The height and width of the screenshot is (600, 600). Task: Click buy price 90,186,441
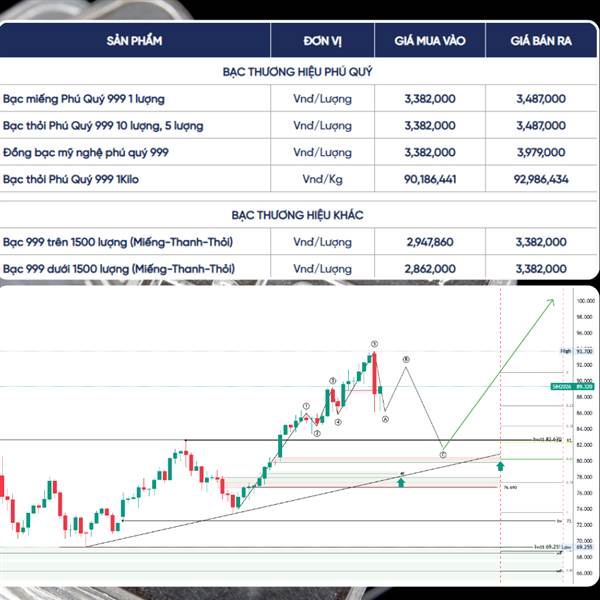coord(430,179)
